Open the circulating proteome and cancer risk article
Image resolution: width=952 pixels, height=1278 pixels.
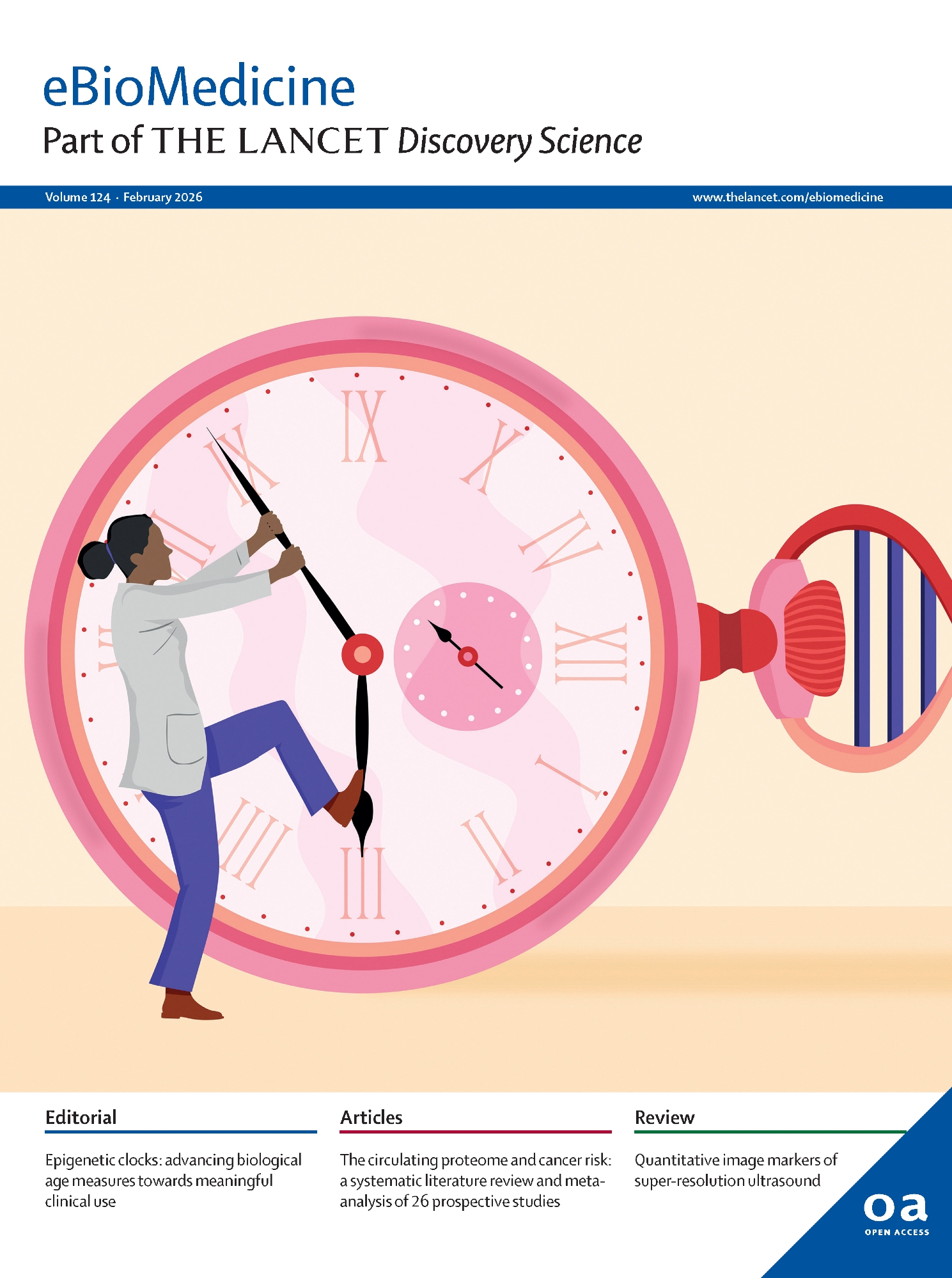click(475, 1180)
